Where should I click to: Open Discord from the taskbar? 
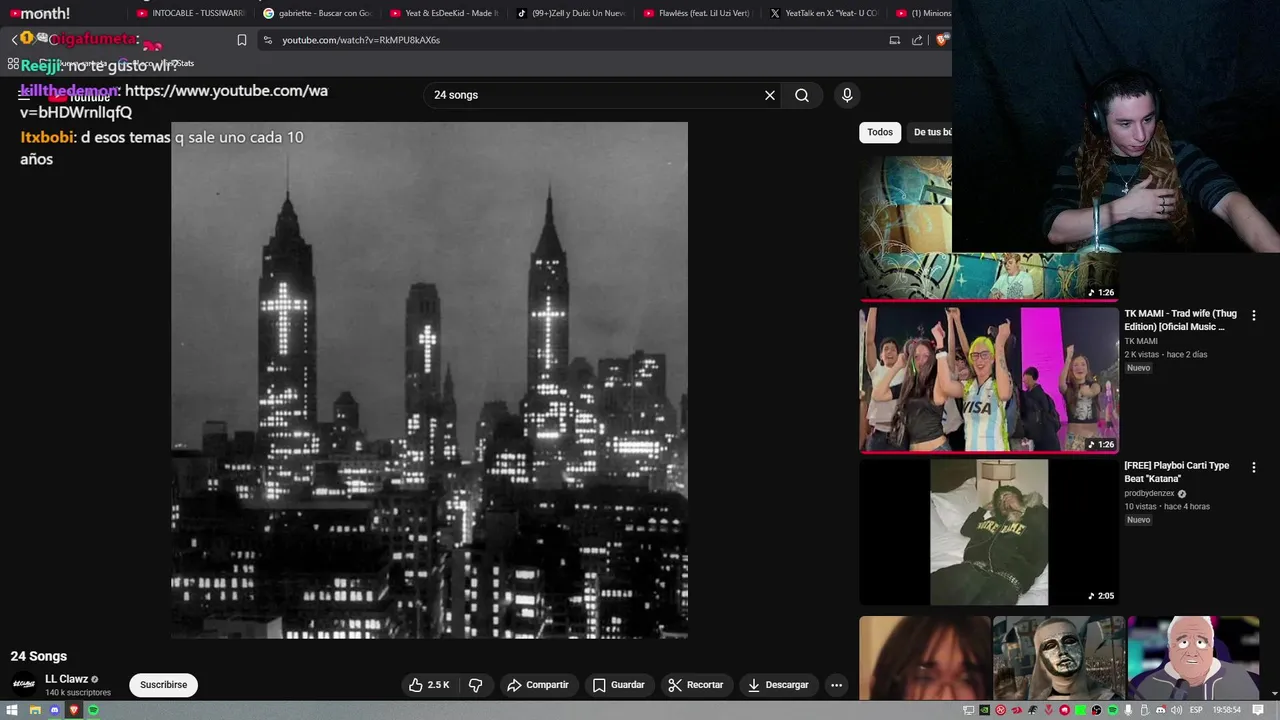tap(54, 710)
